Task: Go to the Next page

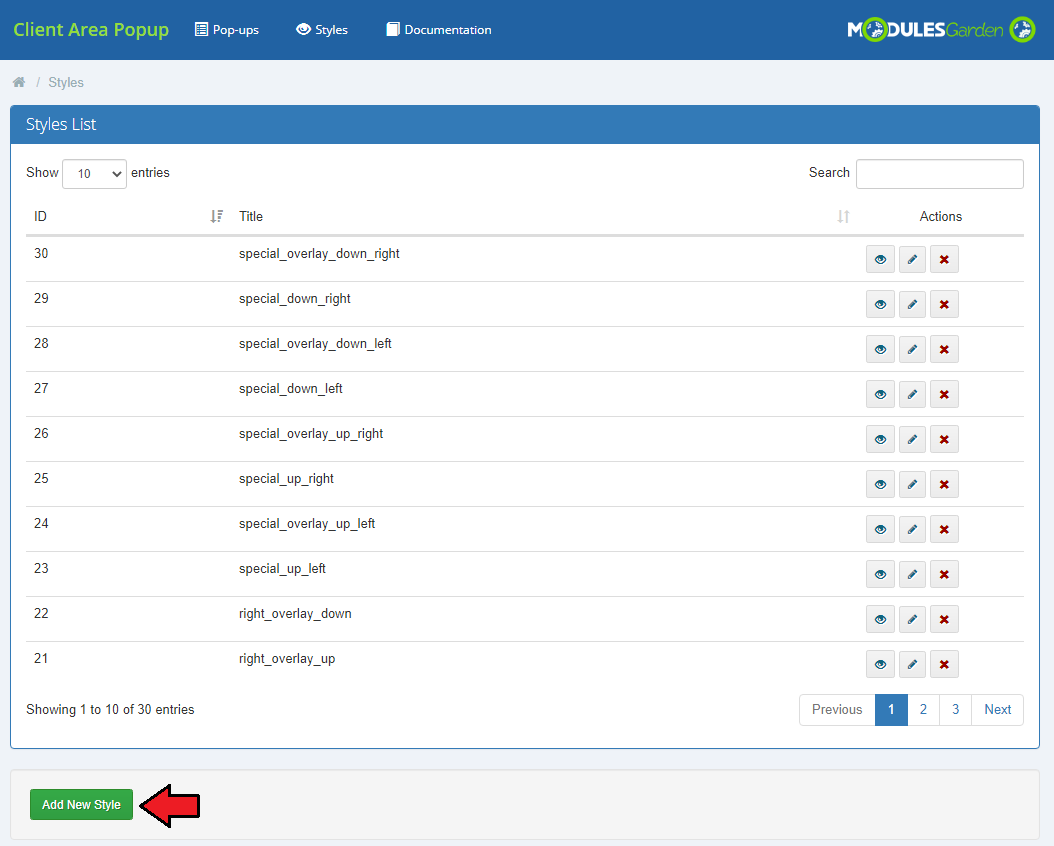Action: point(998,710)
